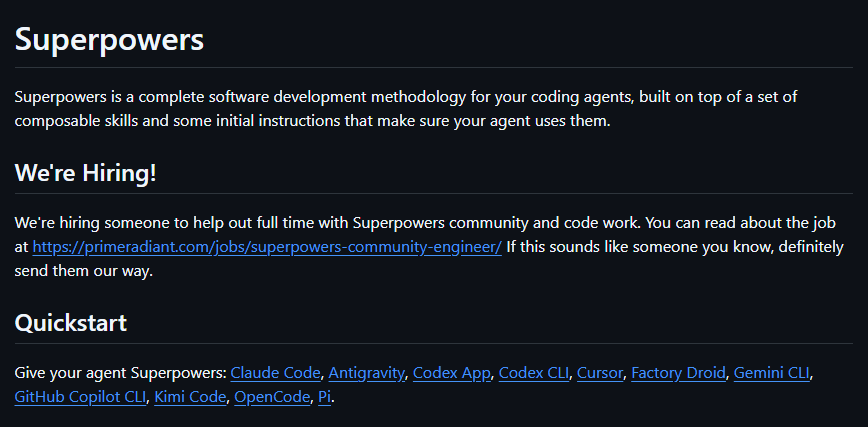Click the Pi link
The image size is (868, 427).
tap(324, 397)
